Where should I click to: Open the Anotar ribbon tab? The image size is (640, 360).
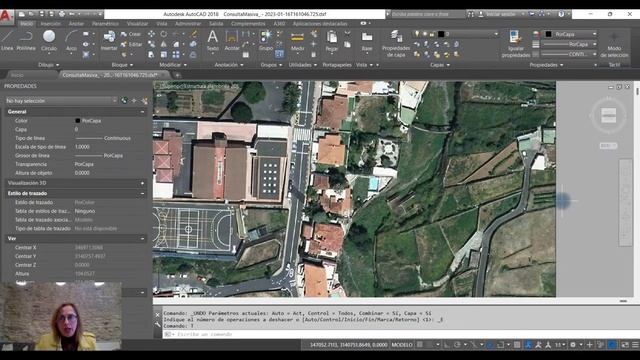[x=76, y=24]
